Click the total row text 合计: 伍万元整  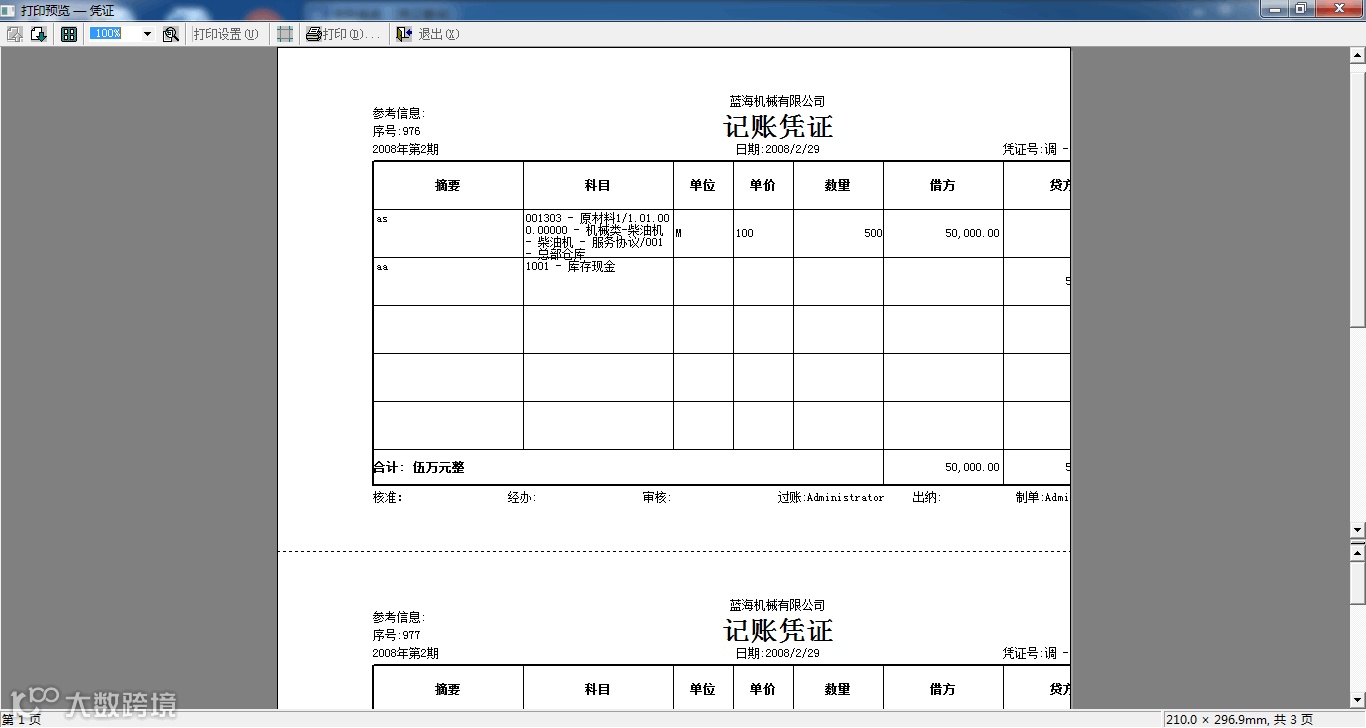(x=419, y=467)
